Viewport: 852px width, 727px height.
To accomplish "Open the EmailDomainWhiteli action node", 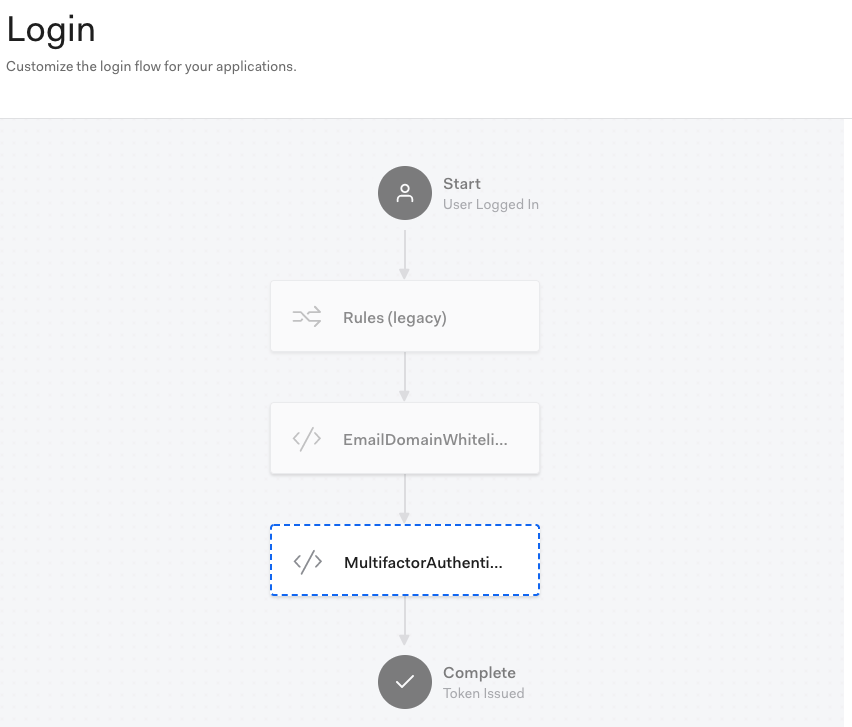I will point(404,438).
